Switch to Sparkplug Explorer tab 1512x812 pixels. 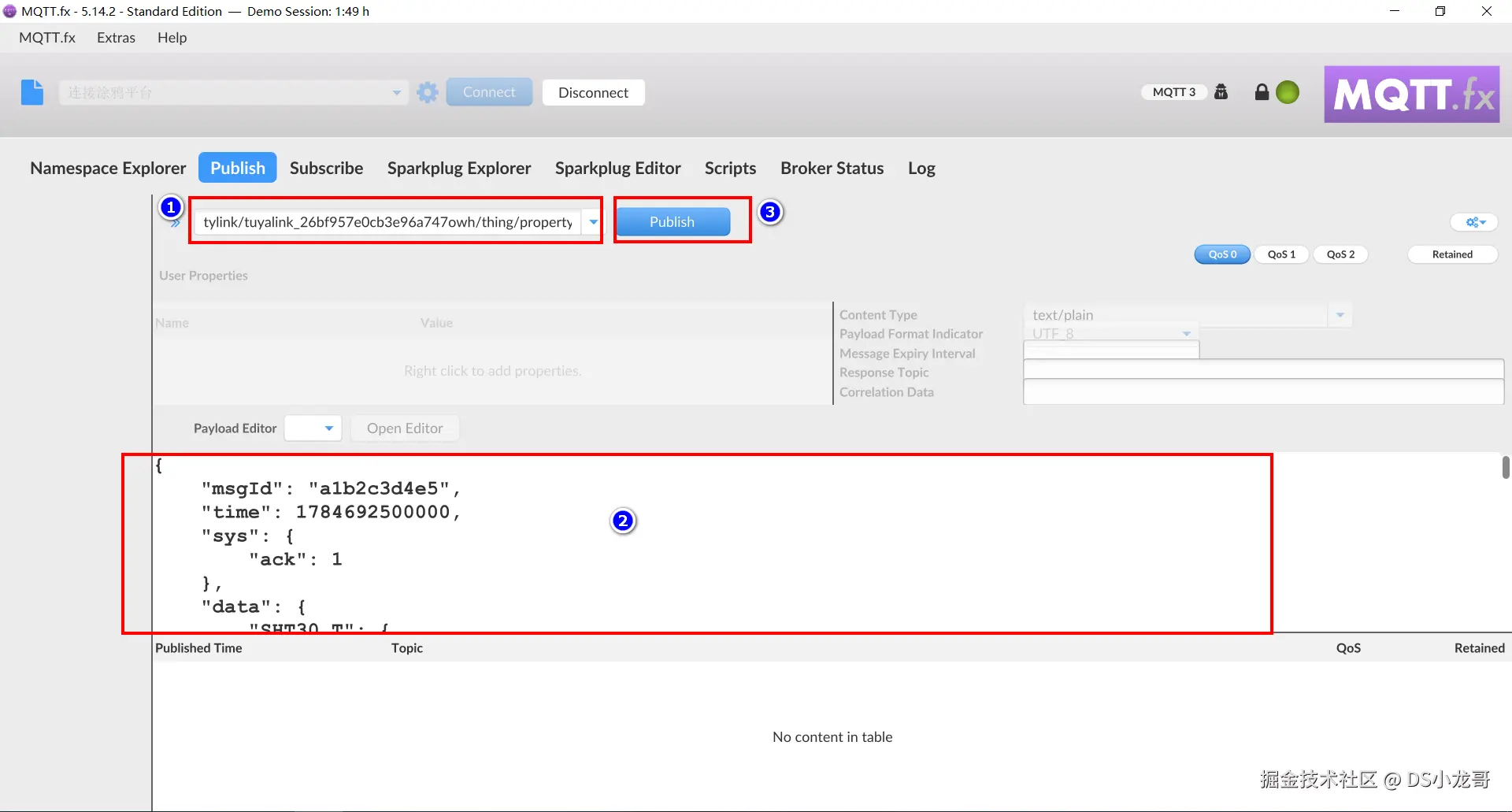pos(459,168)
